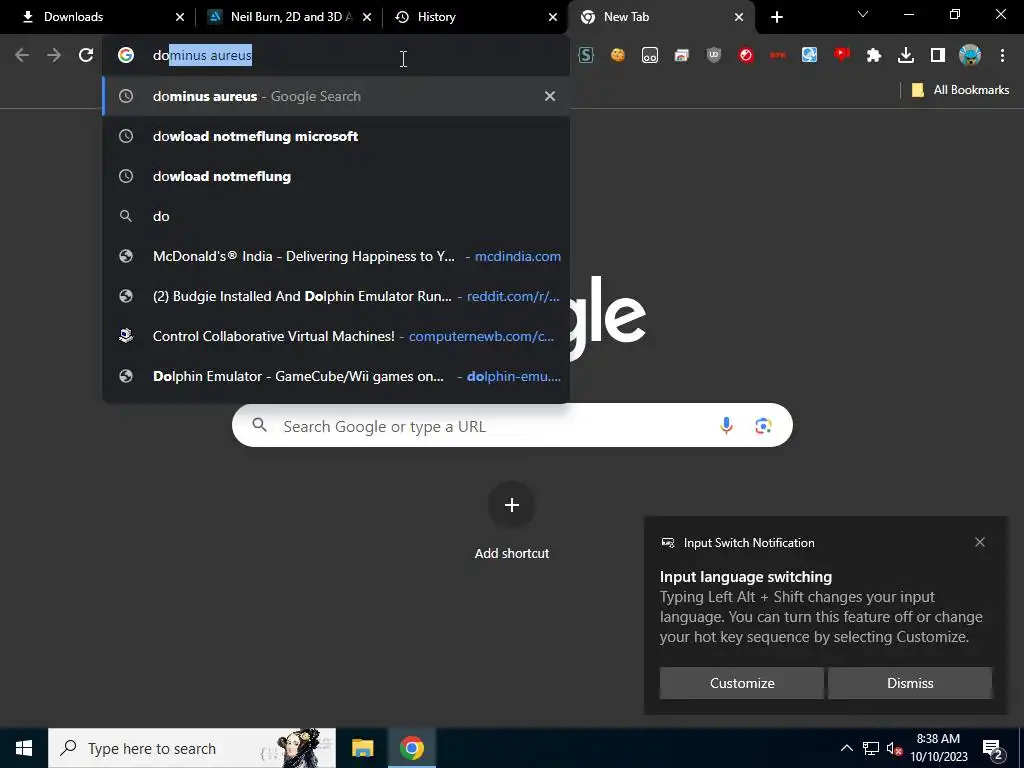The width and height of the screenshot is (1024, 768).
Task: Select the plain 'do' search suggestion
Action: pyautogui.click(x=336, y=216)
